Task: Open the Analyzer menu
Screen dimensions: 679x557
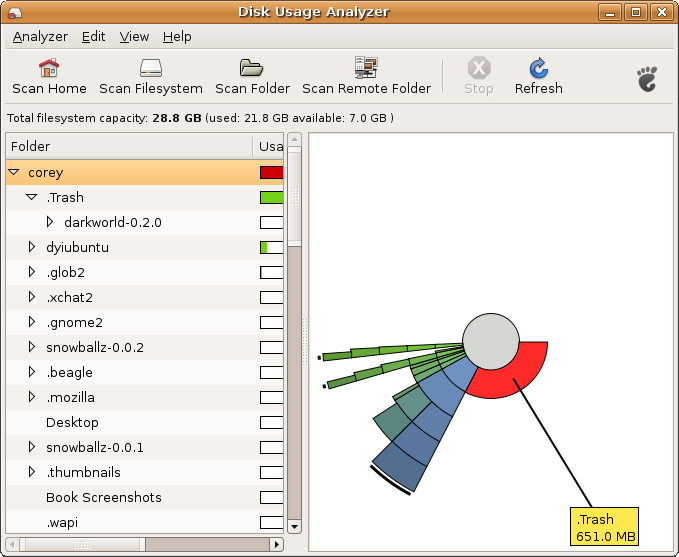Action: click(x=40, y=36)
